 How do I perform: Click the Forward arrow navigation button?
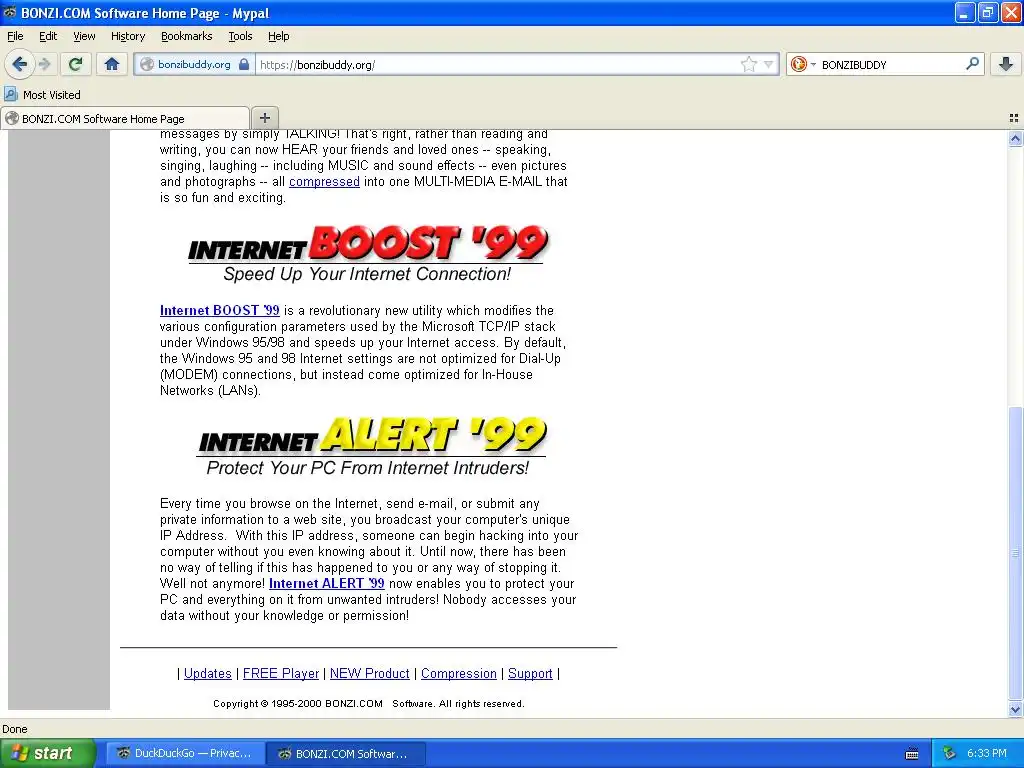point(44,64)
